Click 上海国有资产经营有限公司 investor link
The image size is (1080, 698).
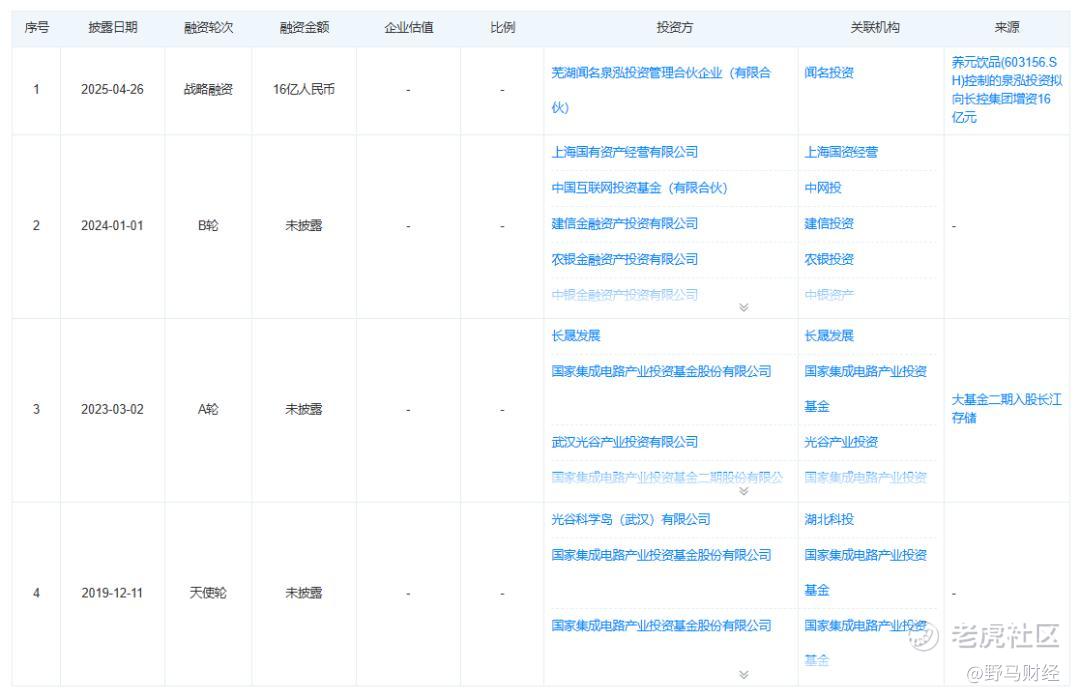tap(624, 152)
